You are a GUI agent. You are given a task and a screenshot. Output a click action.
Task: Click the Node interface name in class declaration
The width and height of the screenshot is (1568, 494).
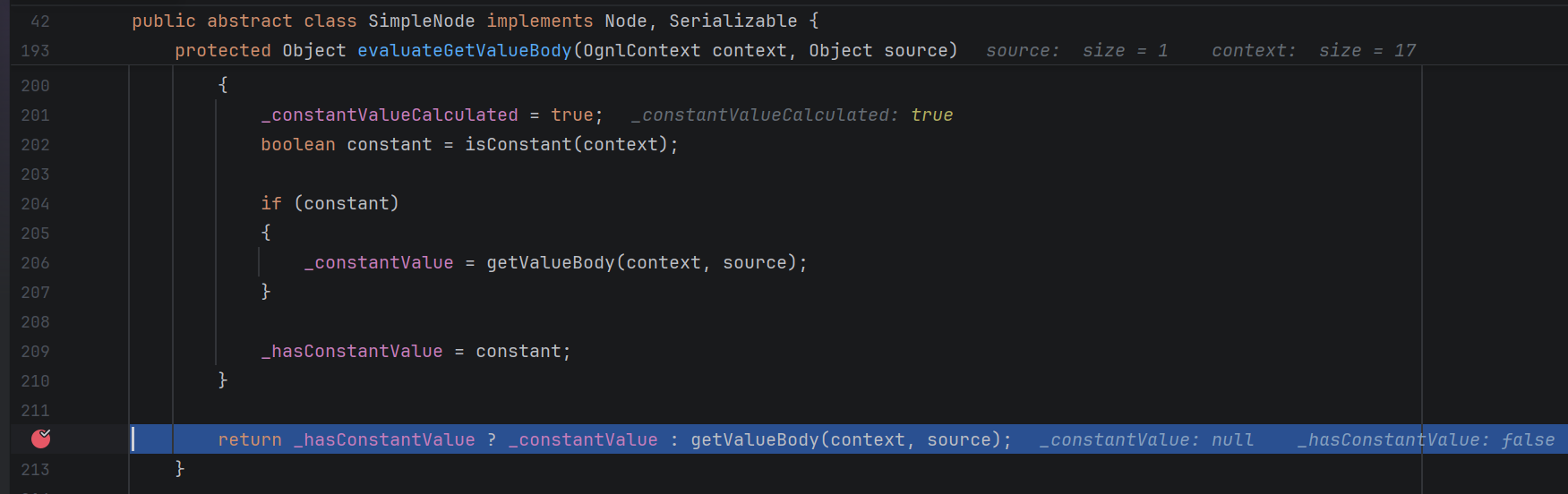pos(625,21)
